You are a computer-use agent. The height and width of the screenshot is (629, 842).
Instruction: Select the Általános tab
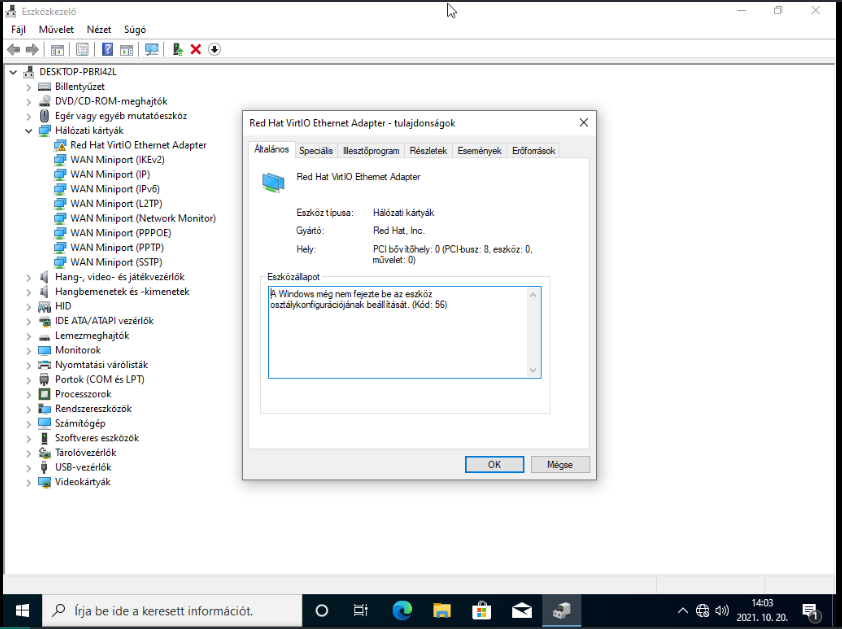pyautogui.click(x=272, y=149)
